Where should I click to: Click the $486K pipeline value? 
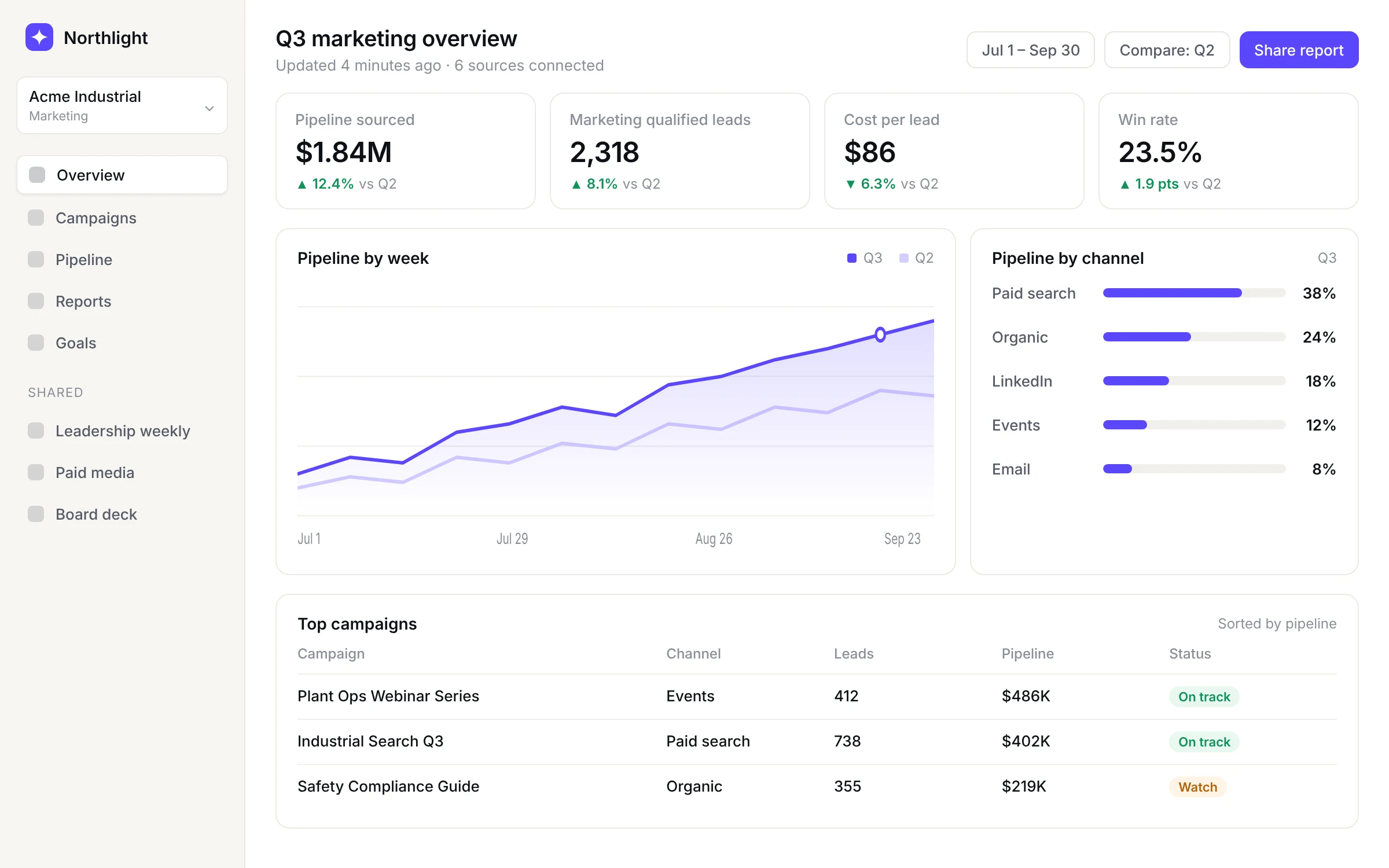[x=1026, y=696]
